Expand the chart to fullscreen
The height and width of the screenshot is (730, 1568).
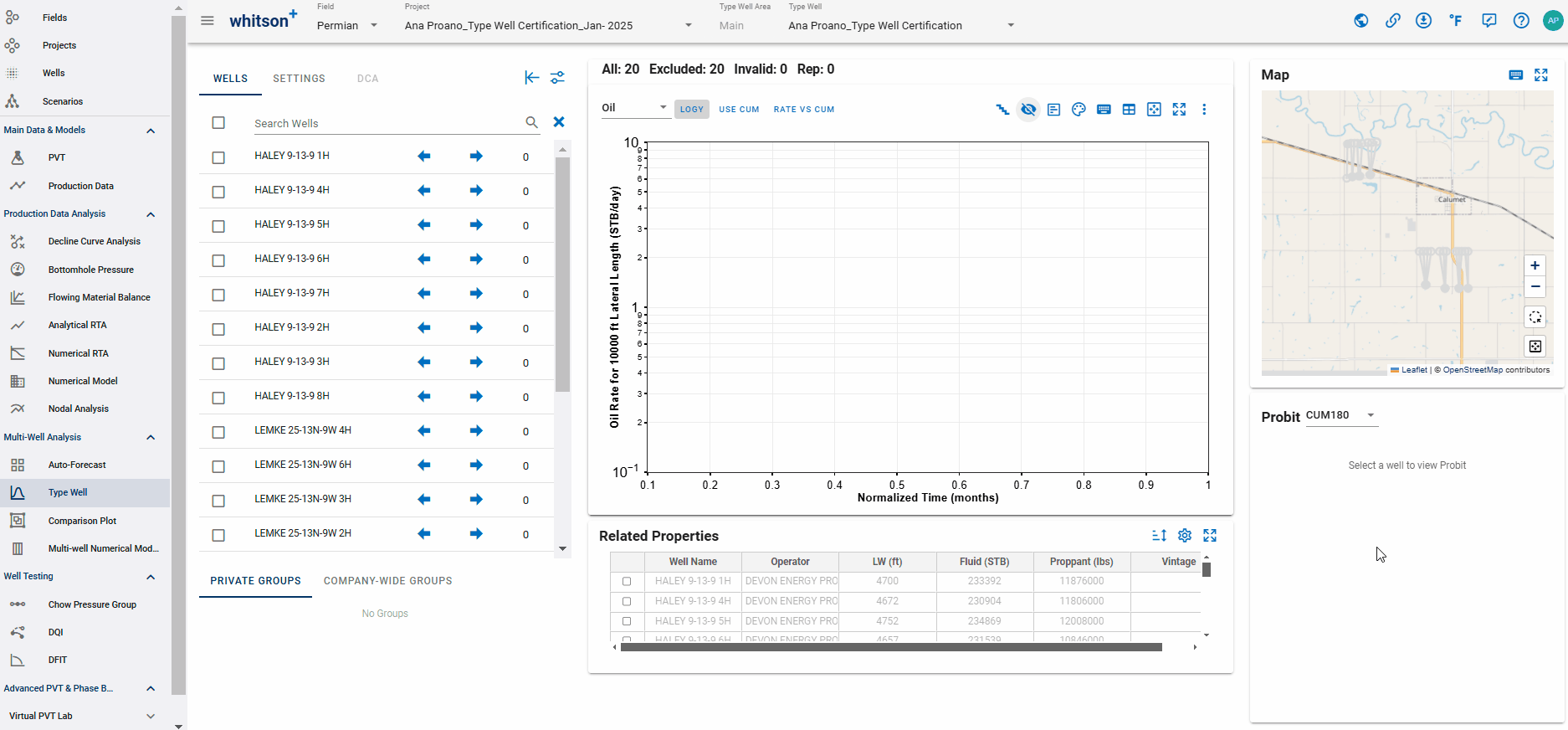tap(1179, 109)
